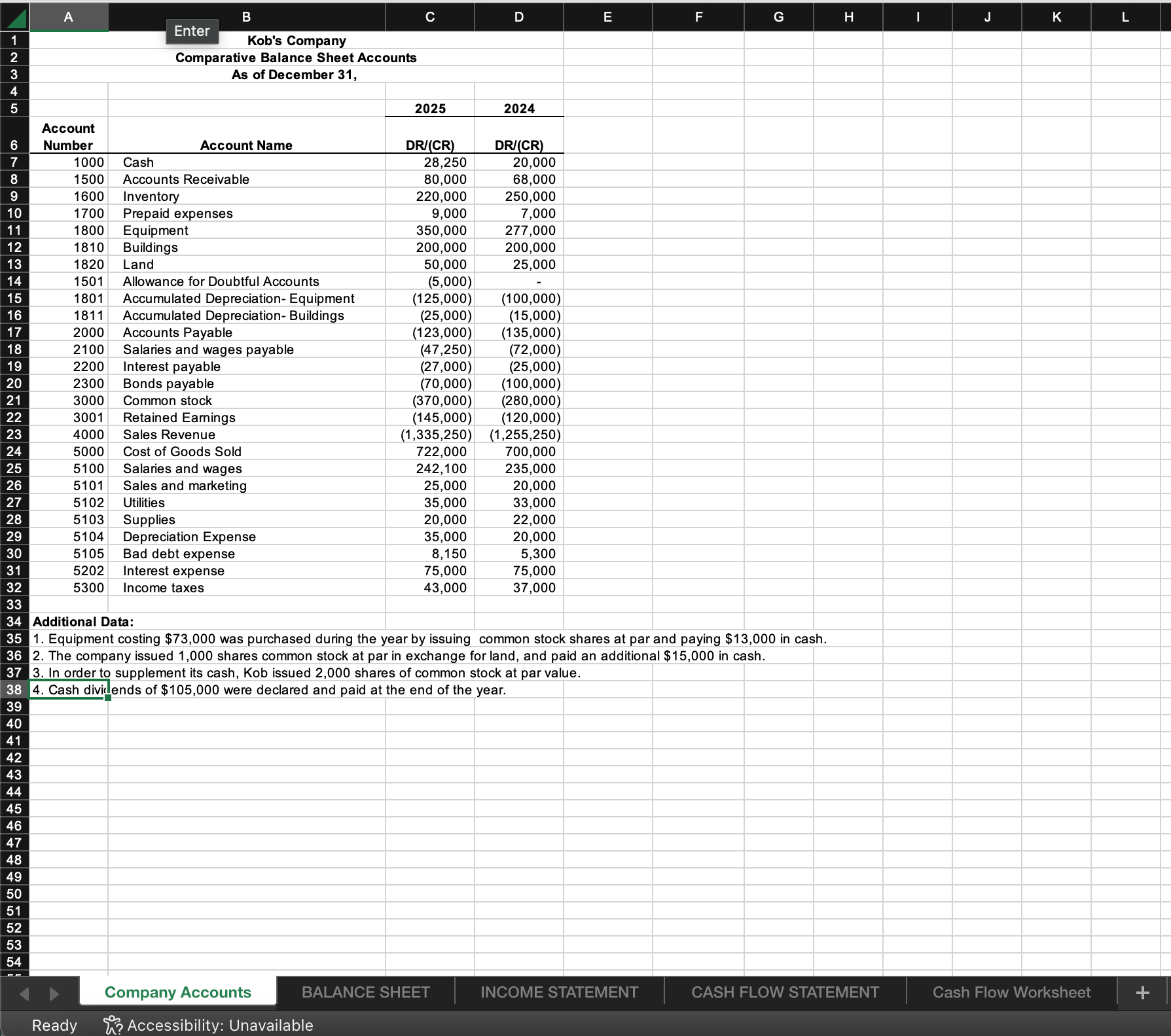The image size is (1171, 1036).
Task: Open the CASH FLOW STATEMENT tab
Action: (784, 991)
